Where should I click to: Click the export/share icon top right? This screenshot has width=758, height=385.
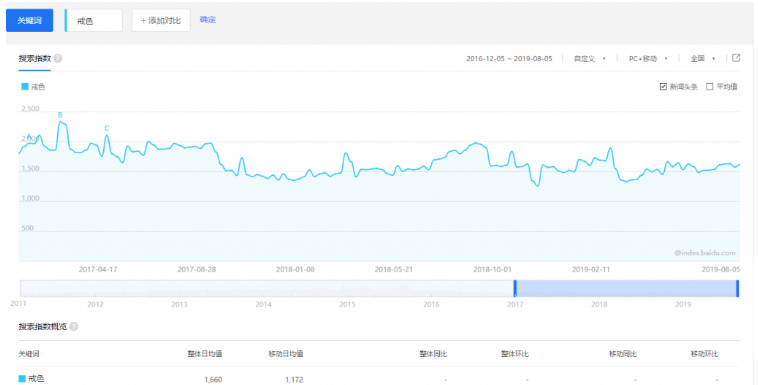736,58
